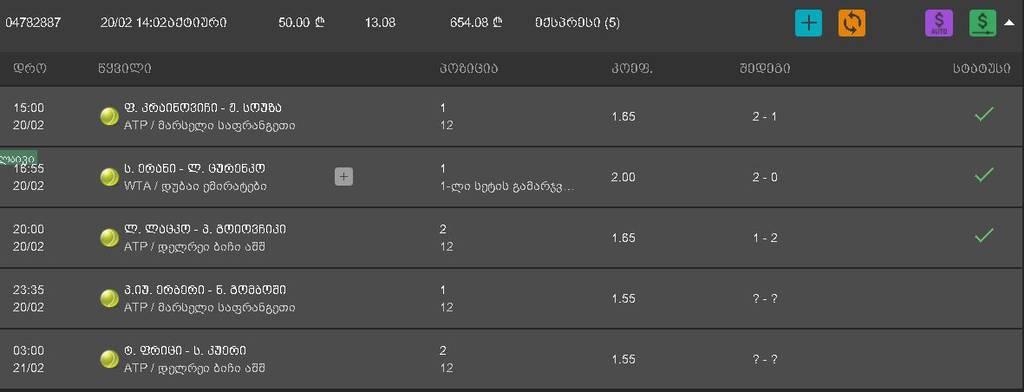1024x392 pixels.
Task: Collapse the ticket with the white up arrow
Action: tap(1010, 23)
